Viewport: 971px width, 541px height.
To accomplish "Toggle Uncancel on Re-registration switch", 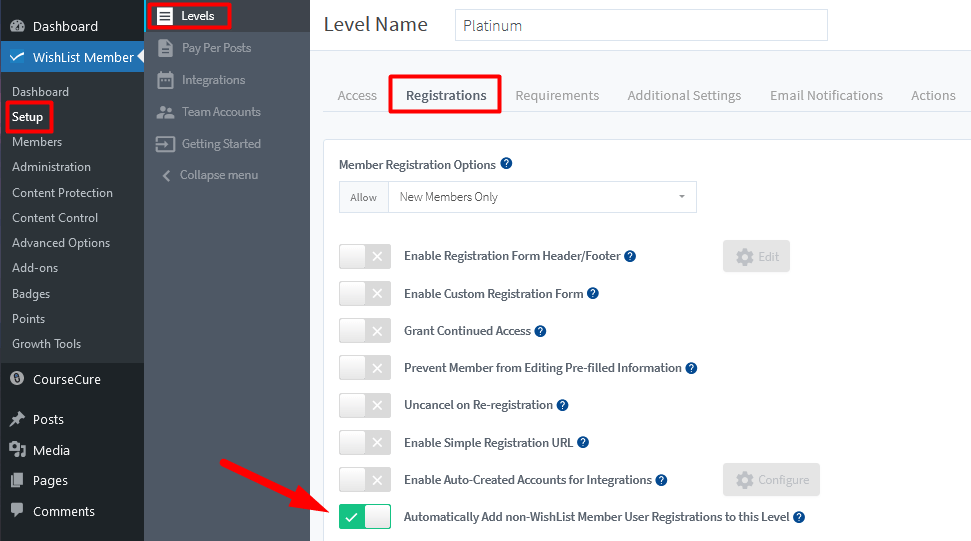I will pos(365,405).
